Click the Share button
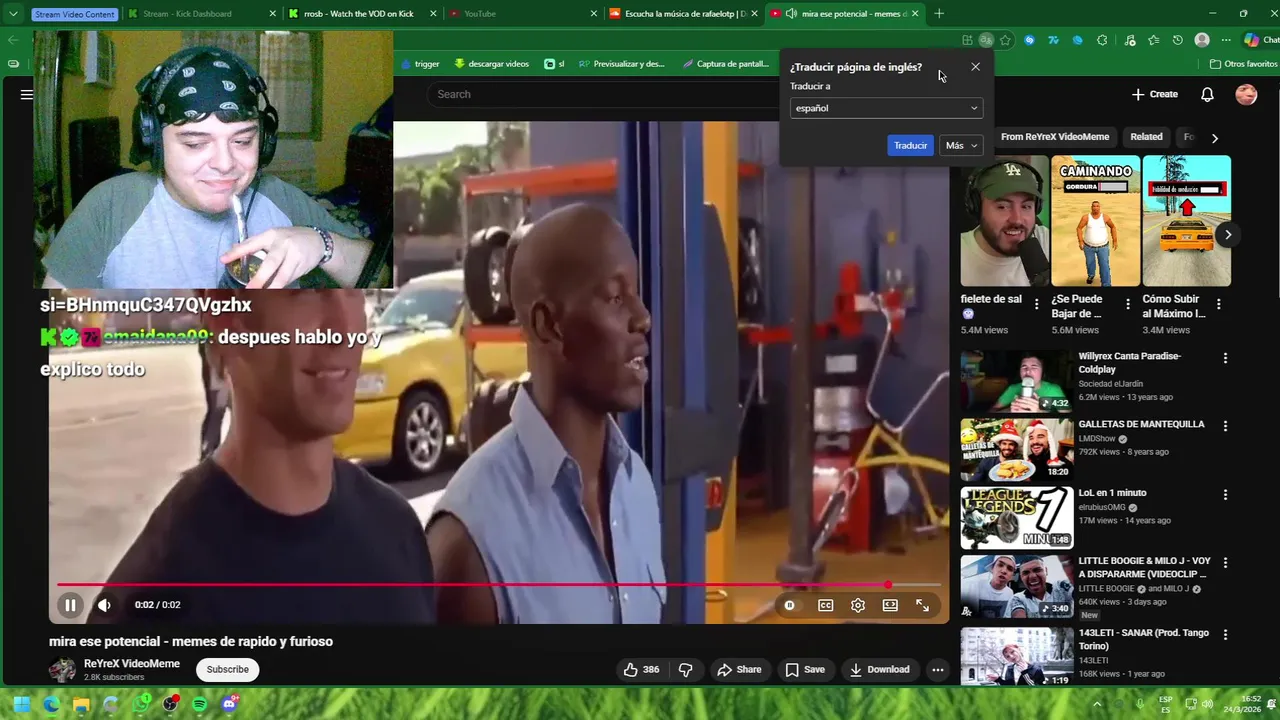The image size is (1280, 720). 739,670
